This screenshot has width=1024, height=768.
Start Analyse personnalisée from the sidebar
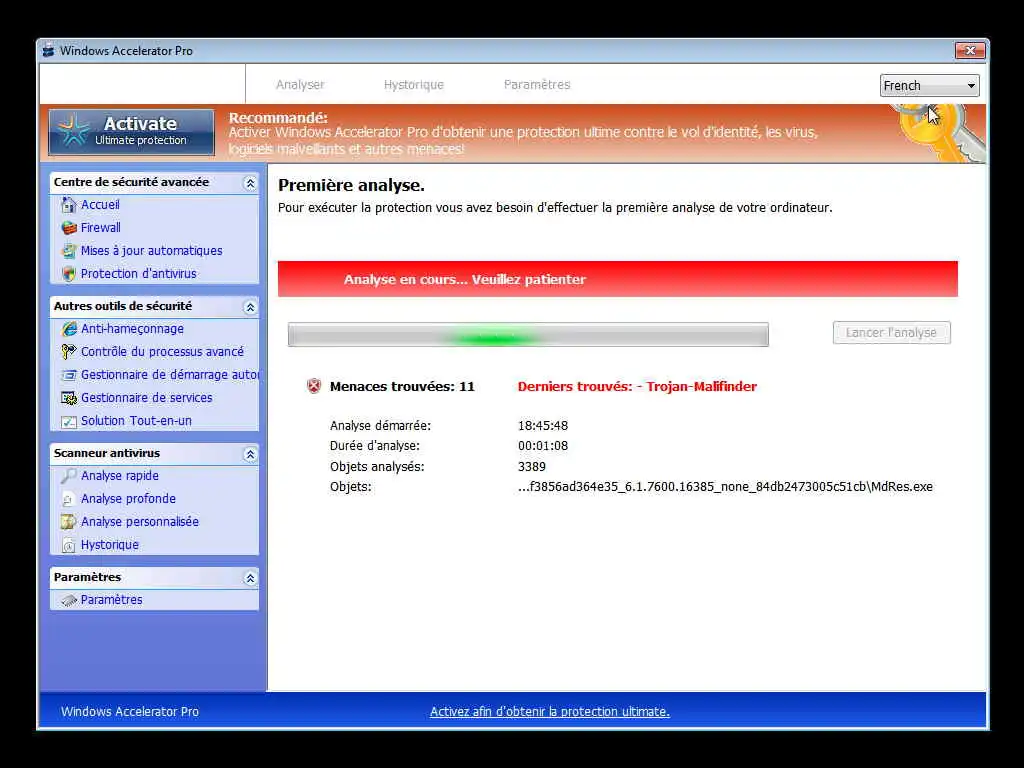pyautogui.click(x=140, y=522)
